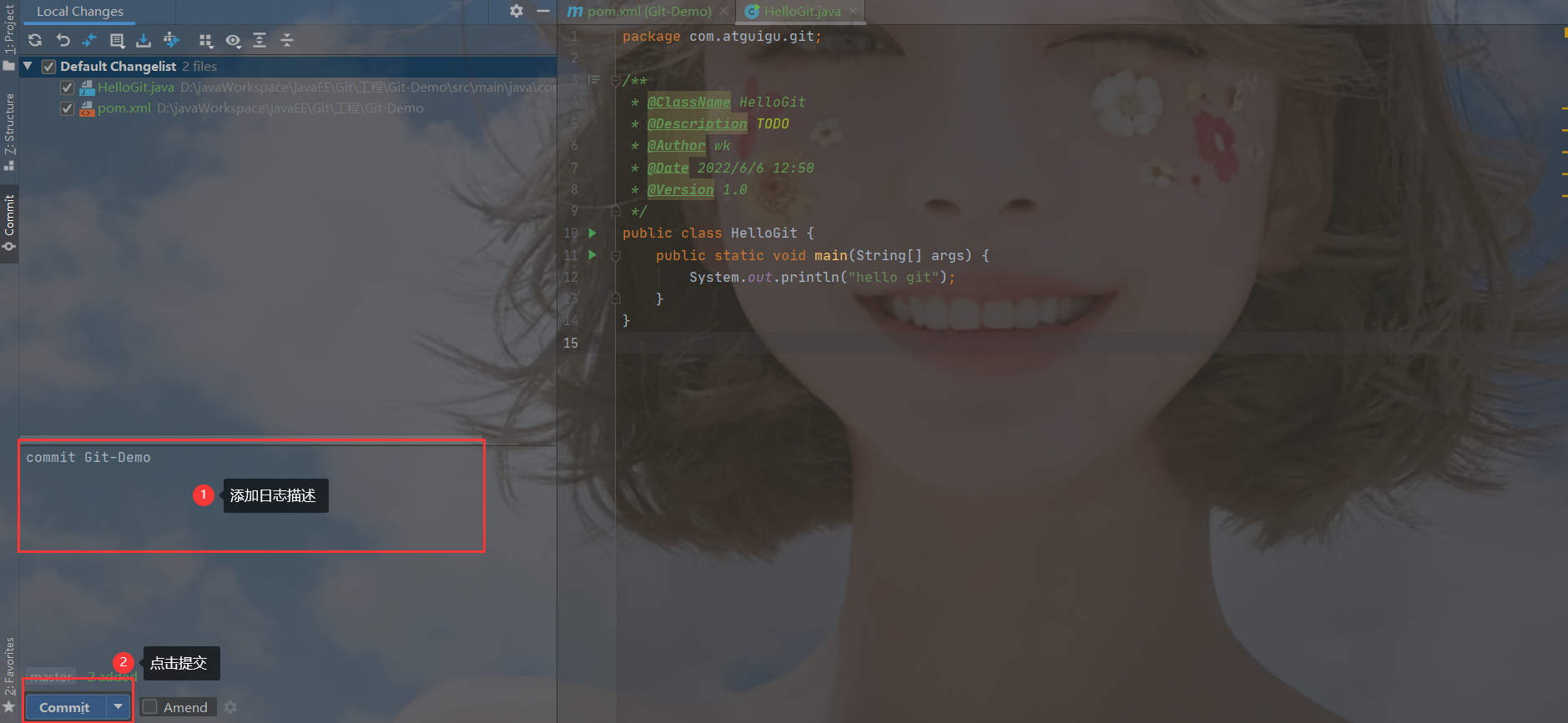1568x723 pixels.
Task: Open the commit options gear next to Amend
Action: pos(230,707)
